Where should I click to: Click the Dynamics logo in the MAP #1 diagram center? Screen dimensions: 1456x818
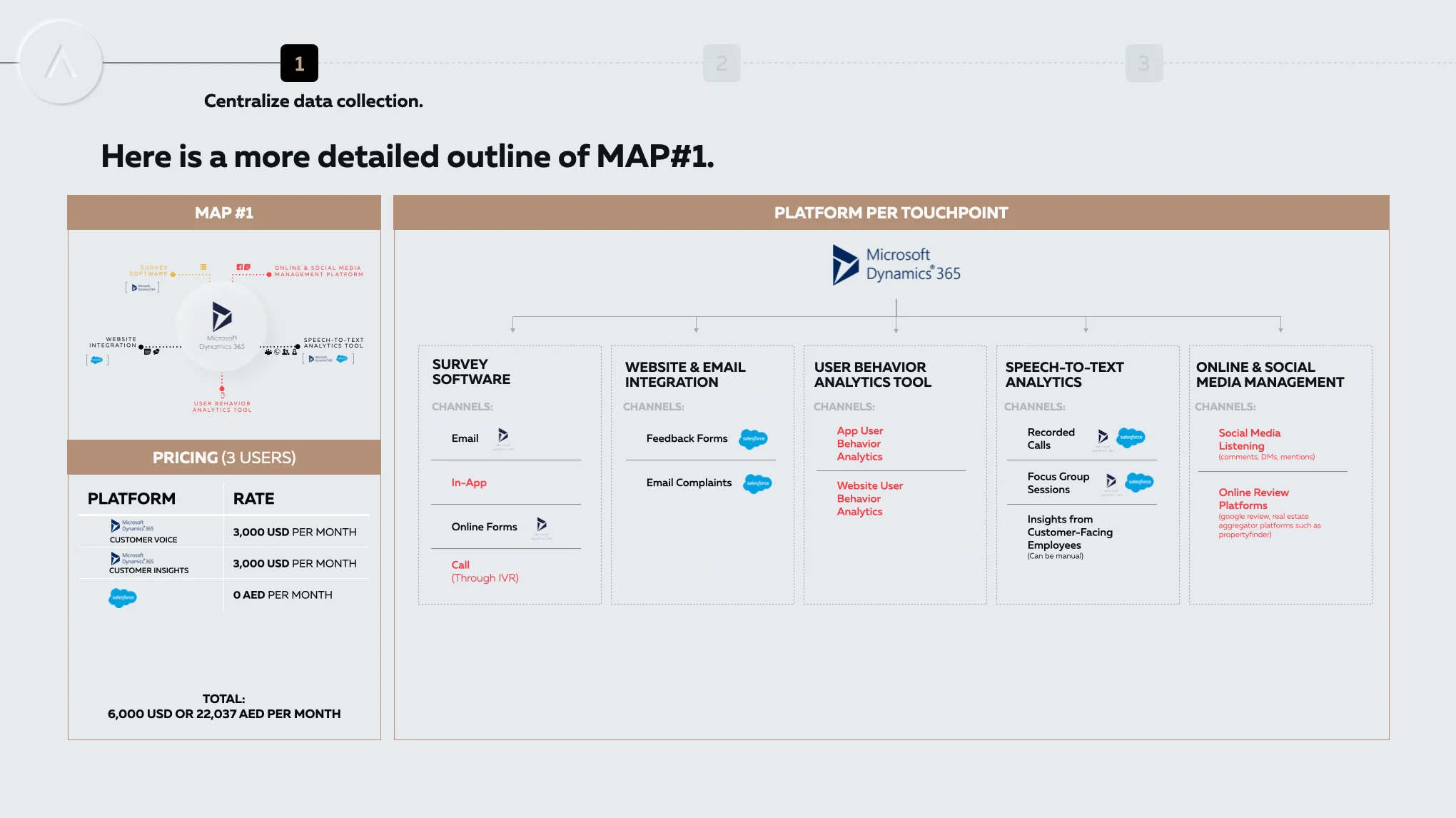pyautogui.click(x=222, y=325)
